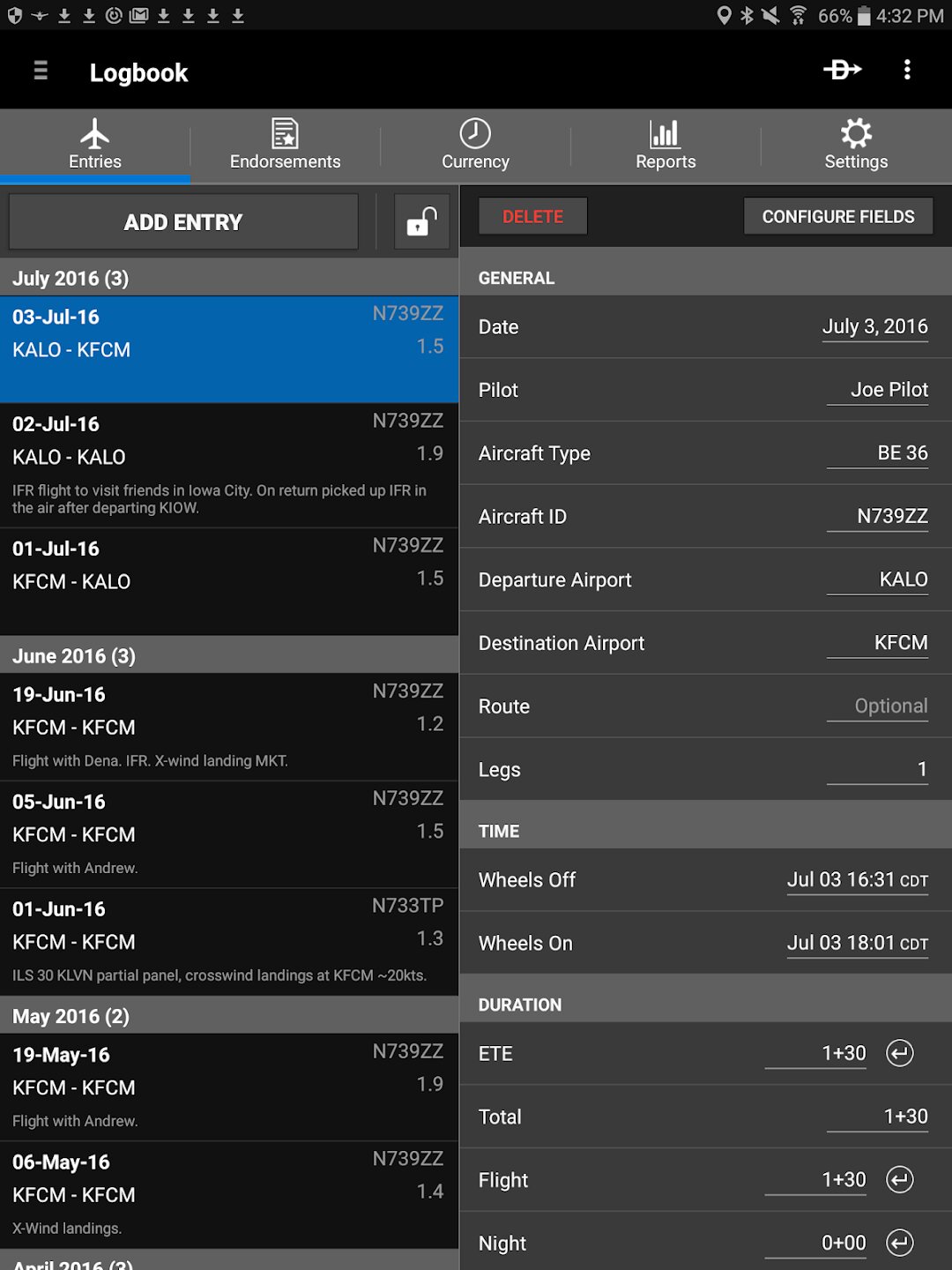
Task: Delete the selected logbook entry
Action: point(532,216)
